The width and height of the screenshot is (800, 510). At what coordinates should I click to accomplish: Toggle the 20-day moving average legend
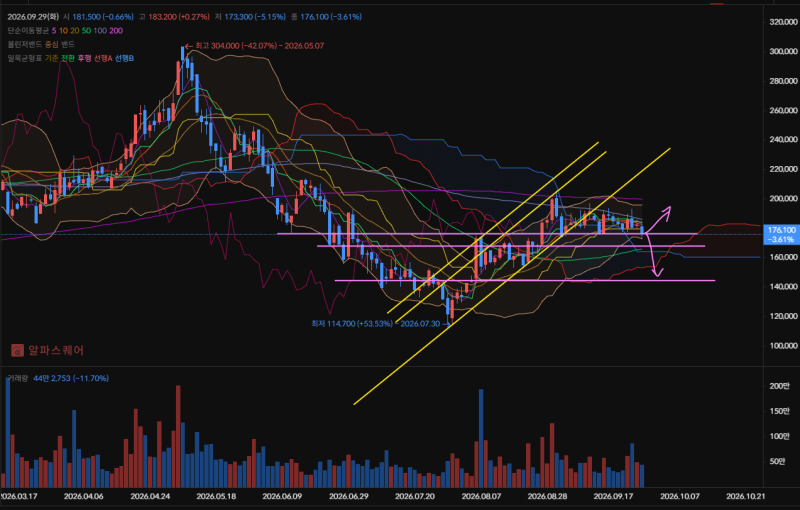pyautogui.click(x=74, y=31)
